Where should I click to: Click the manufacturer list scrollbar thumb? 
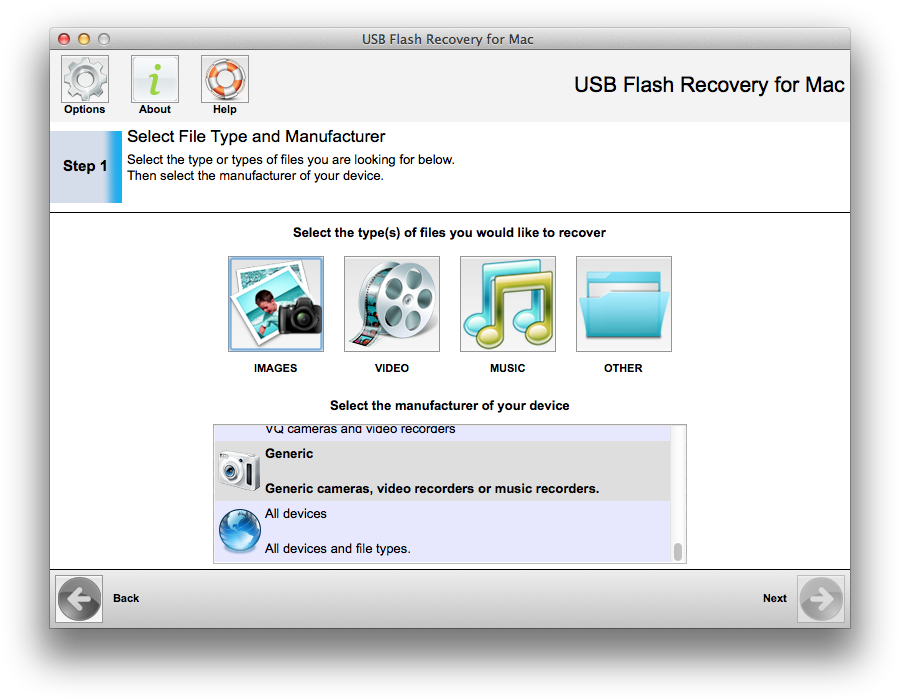coord(678,552)
